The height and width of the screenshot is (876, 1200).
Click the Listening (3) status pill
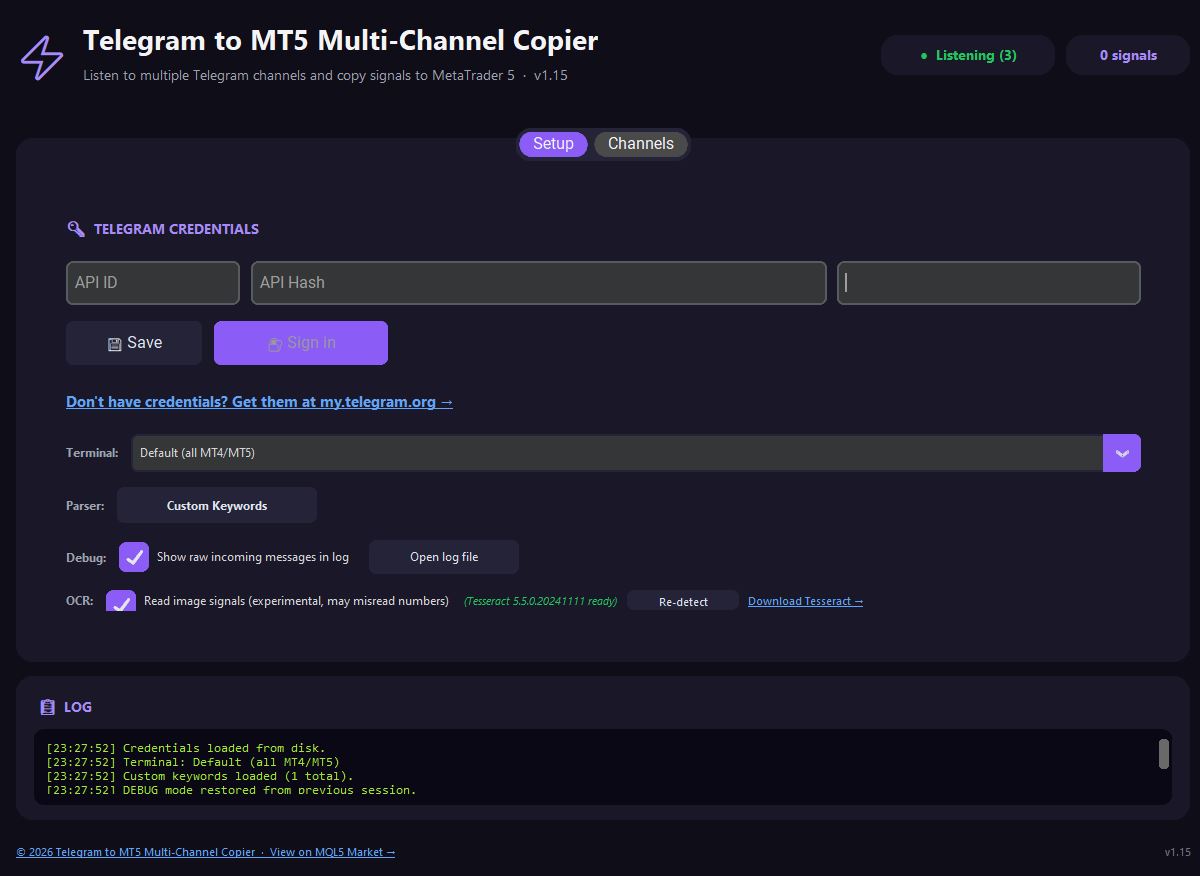coord(968,55)
